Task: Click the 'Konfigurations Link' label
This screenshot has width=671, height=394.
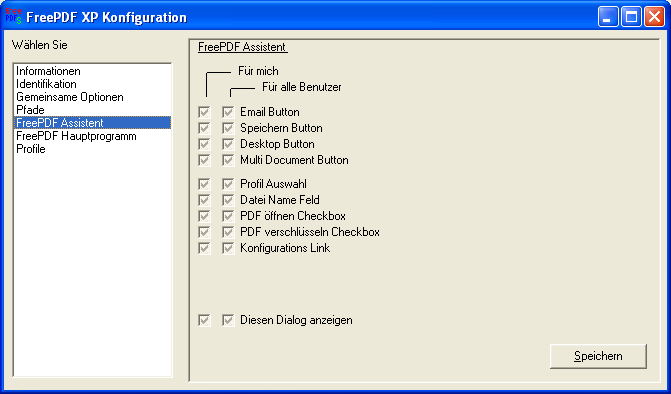Action: [x=285, y=248]
